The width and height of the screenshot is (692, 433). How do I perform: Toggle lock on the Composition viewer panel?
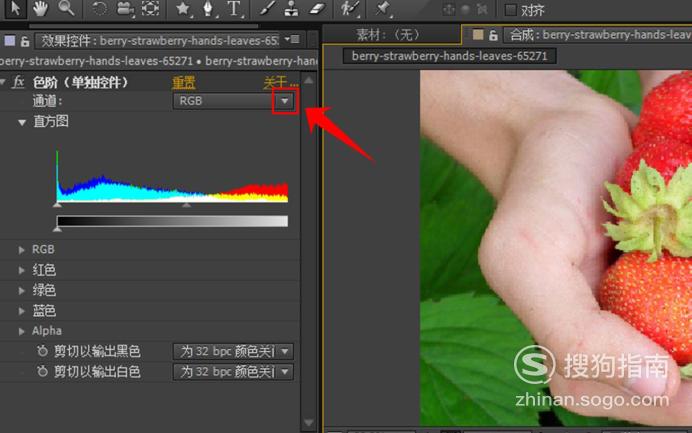click(493, 35)
